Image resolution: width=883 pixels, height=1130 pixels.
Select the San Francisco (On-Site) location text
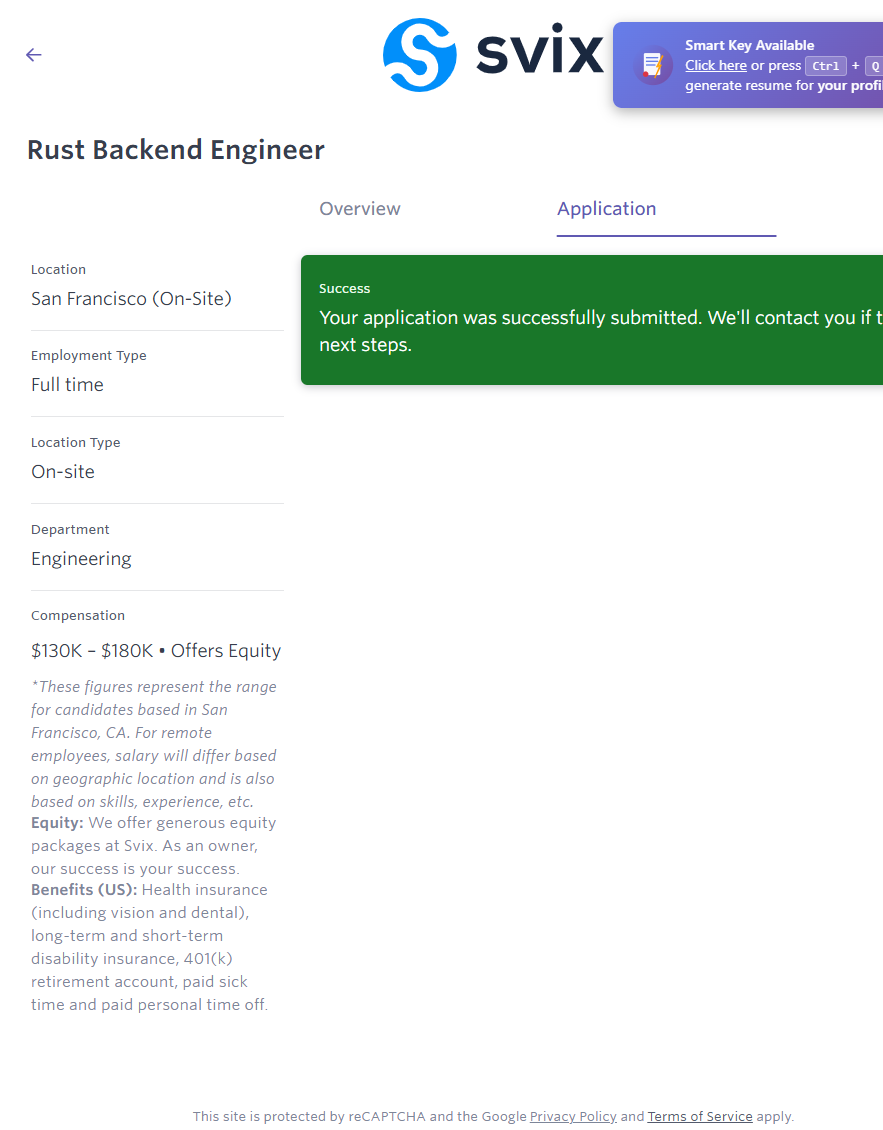[x=131, y=299]
